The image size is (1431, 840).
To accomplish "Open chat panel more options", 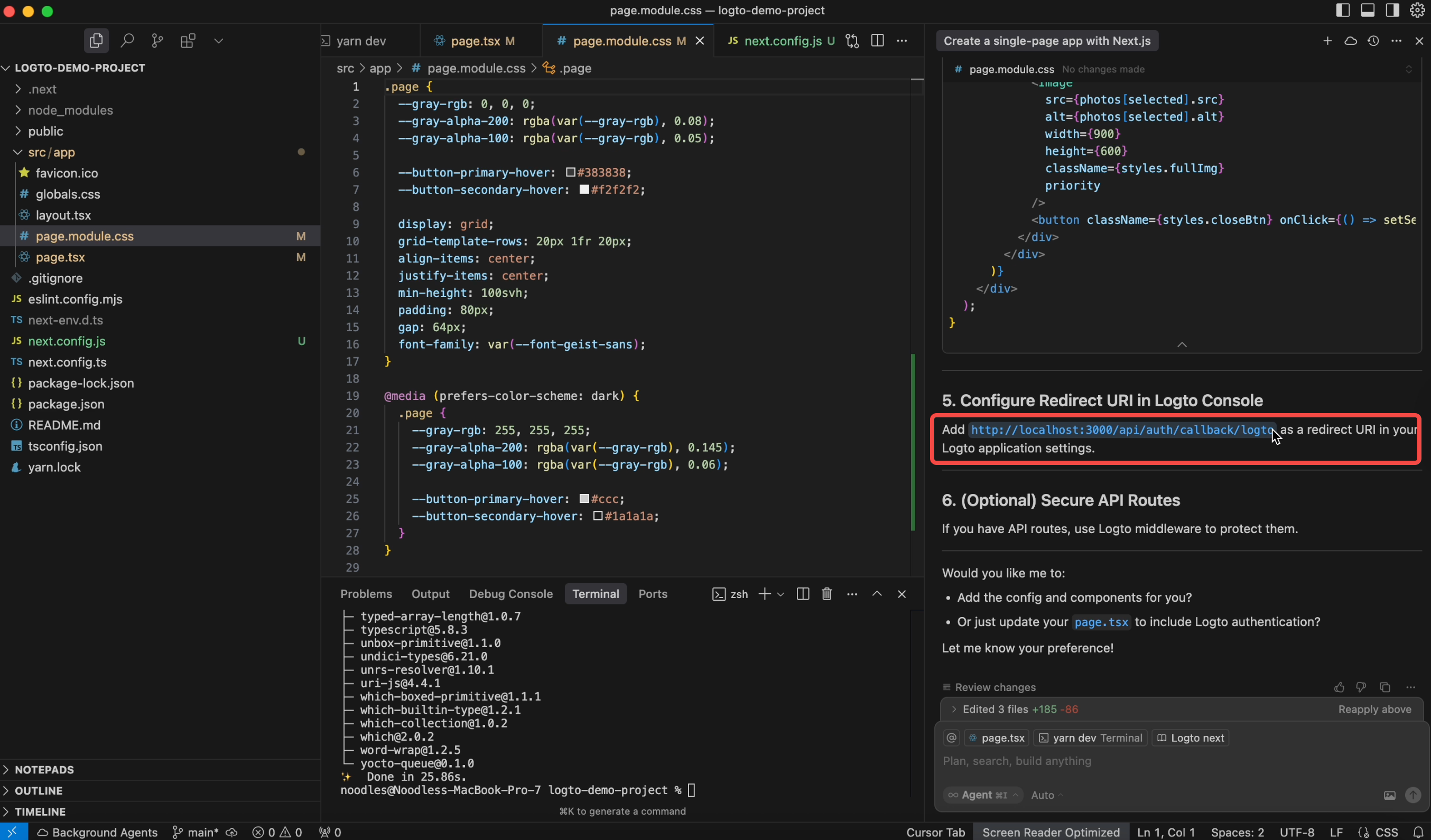I will (1396, 41).
